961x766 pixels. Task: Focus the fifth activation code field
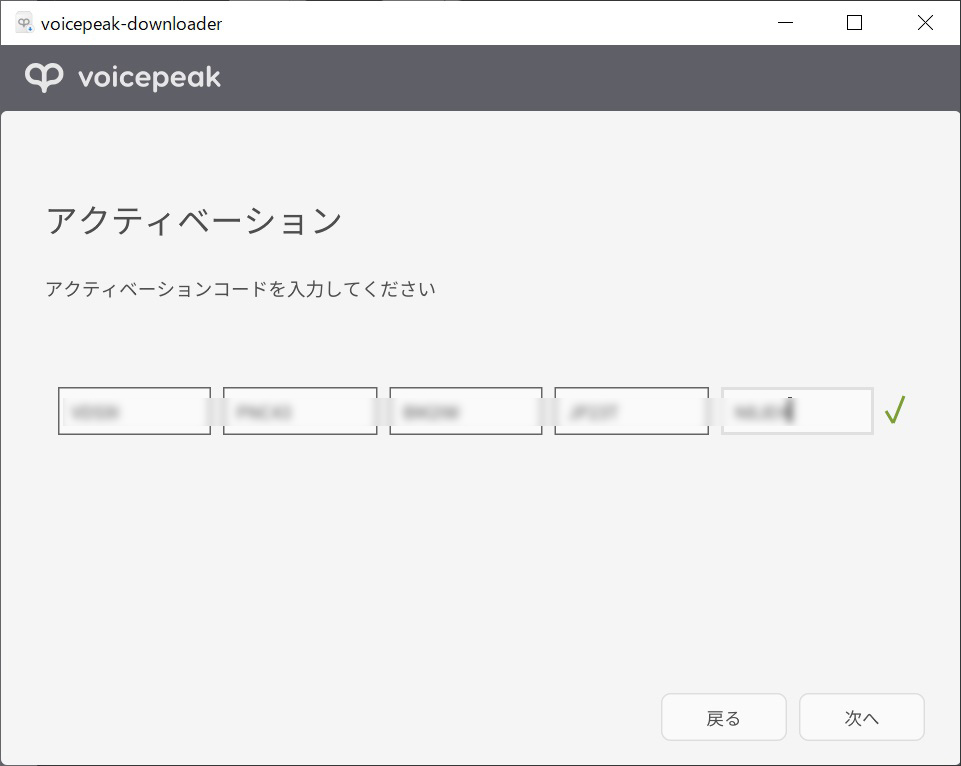[x=797, y=411]
